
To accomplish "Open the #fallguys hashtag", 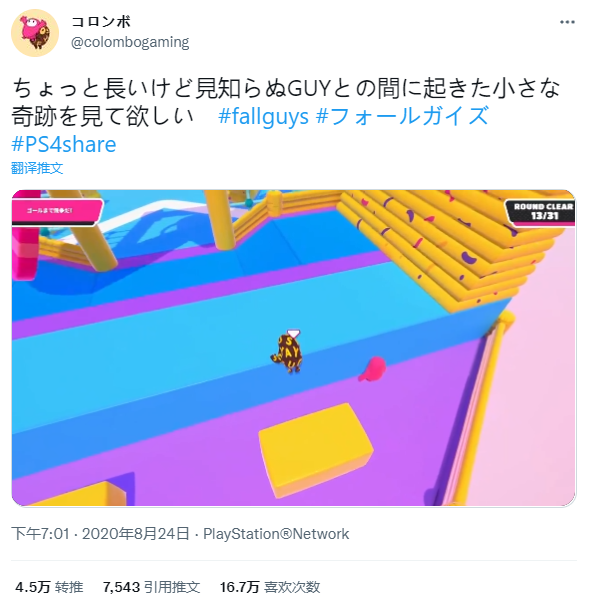I will [263, 117].
